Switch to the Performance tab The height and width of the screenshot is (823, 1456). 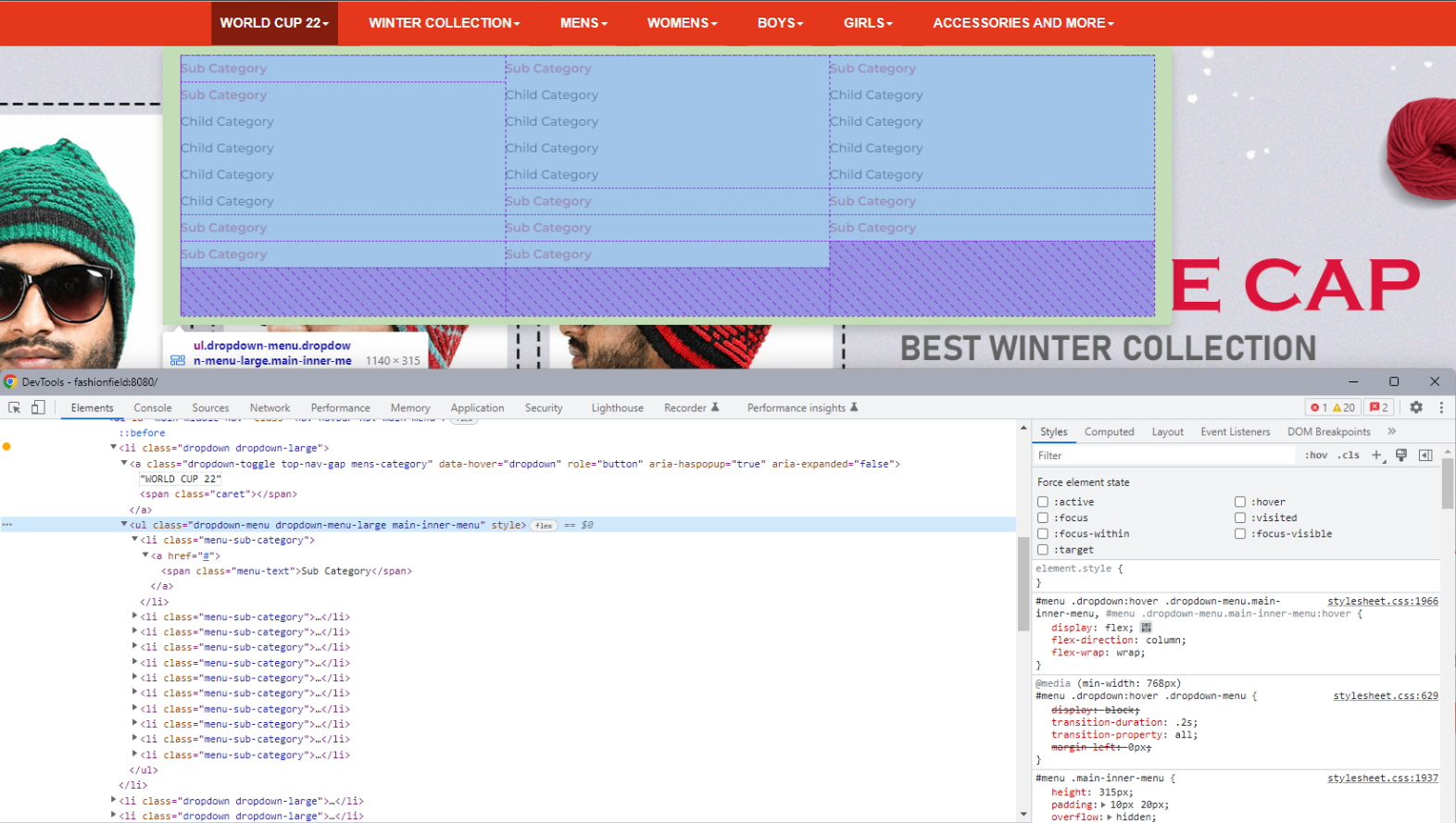[x=340, y=407]
